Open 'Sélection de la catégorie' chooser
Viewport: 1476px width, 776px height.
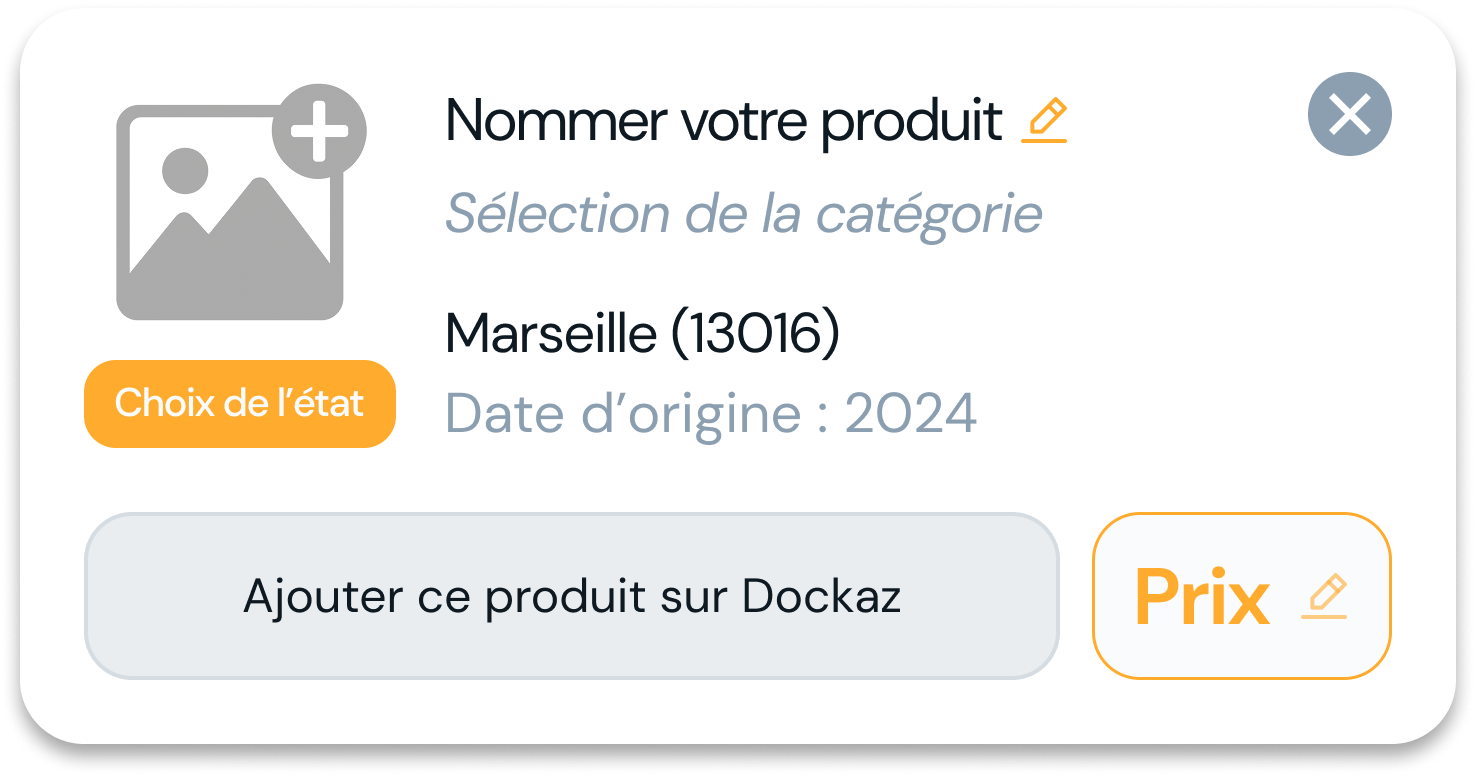coord(743,214)
